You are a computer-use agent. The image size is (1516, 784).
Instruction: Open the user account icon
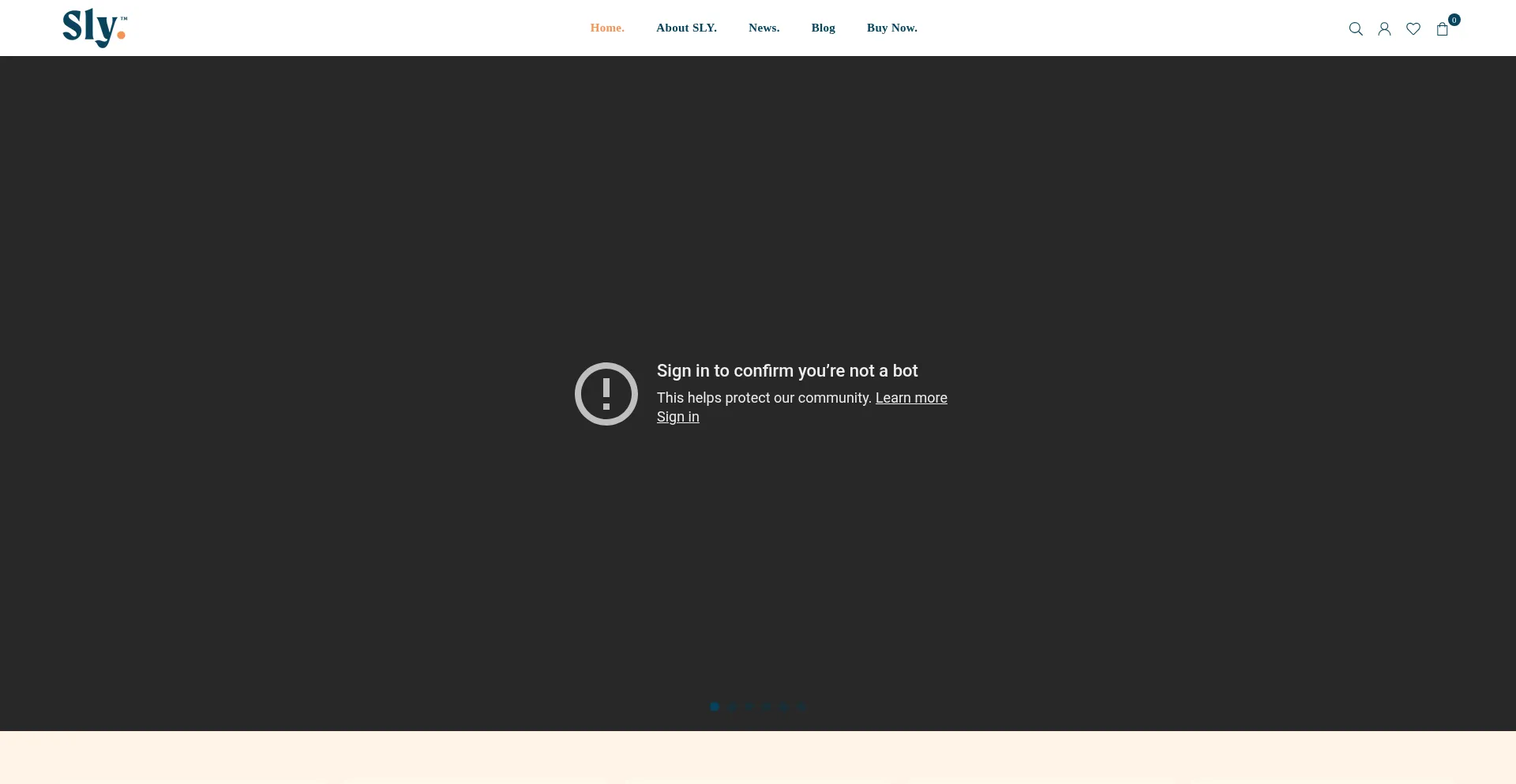(1384, 29)
